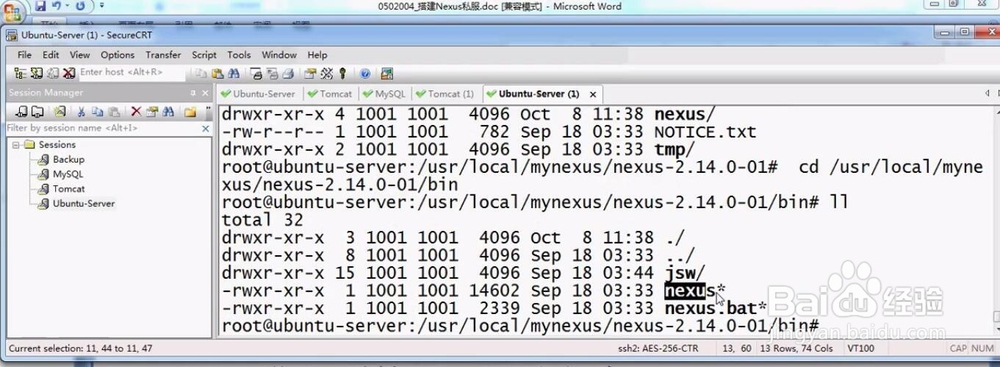The image size is (1000, 367).
Task: Open Word Quick Access customize dropdown
Action: [x=101, y=6]
